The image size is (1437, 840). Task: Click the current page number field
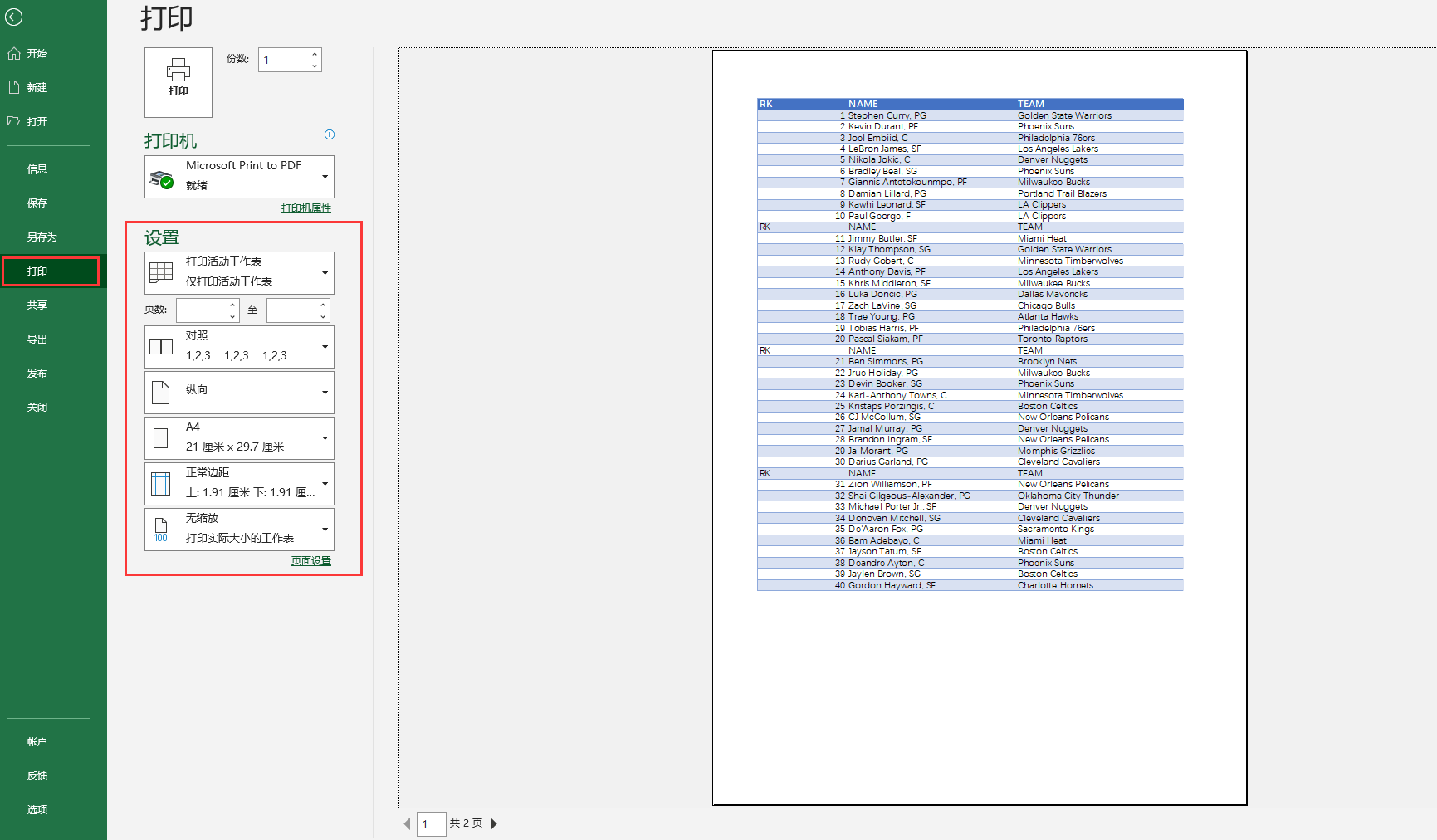coord(431,824)
